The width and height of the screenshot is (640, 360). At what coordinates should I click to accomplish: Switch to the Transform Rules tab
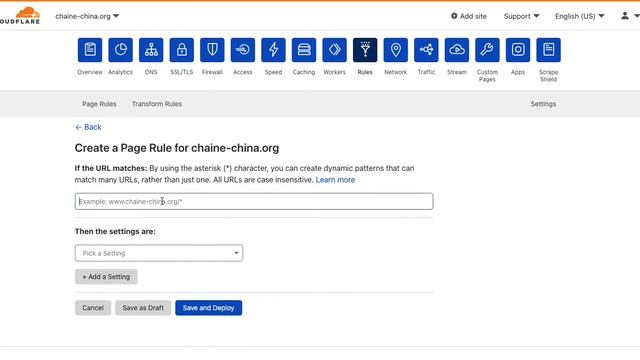pos(157,104)
